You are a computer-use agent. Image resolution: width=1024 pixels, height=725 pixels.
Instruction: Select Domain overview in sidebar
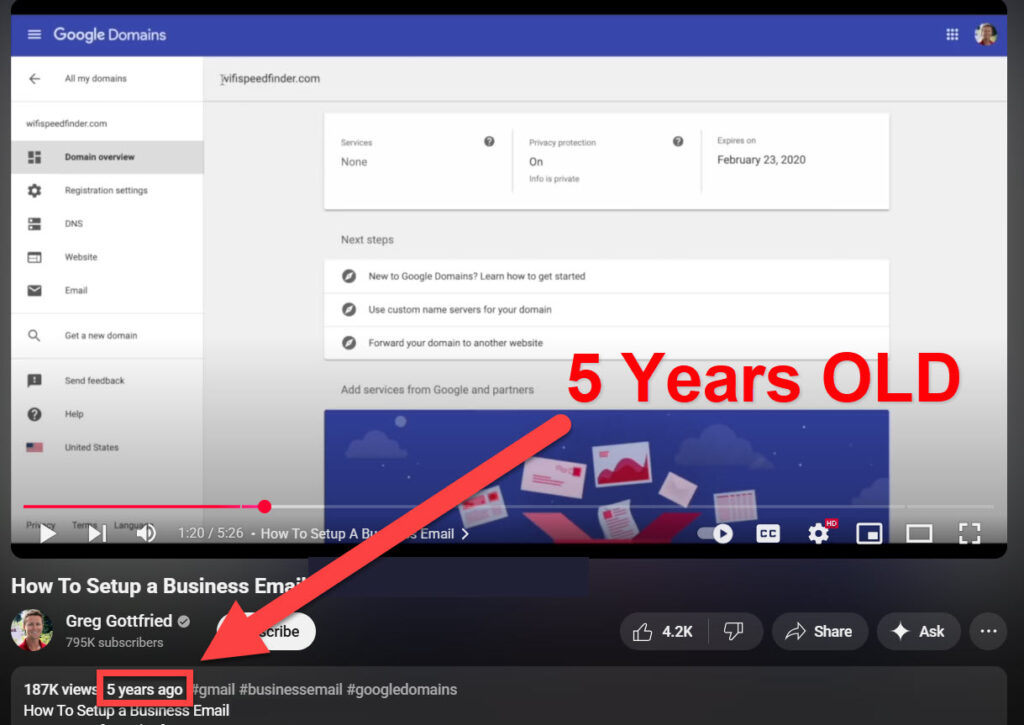pos(107,157)
